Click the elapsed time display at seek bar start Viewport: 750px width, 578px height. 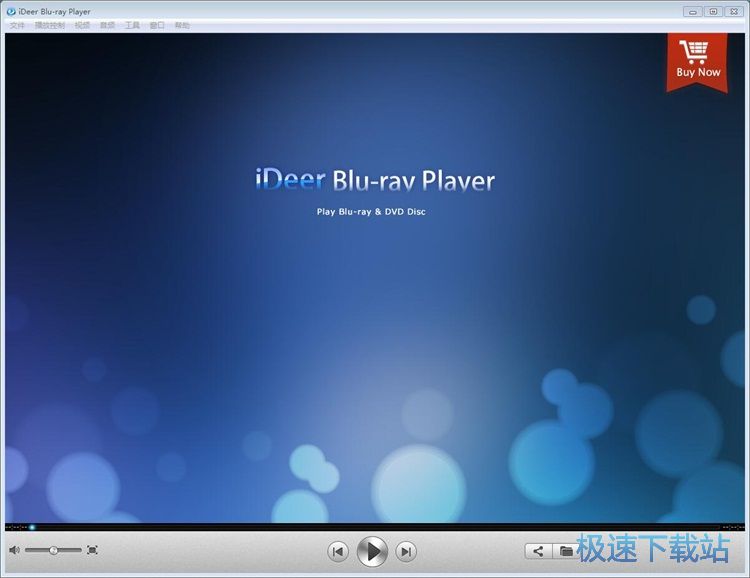point(16,527)
